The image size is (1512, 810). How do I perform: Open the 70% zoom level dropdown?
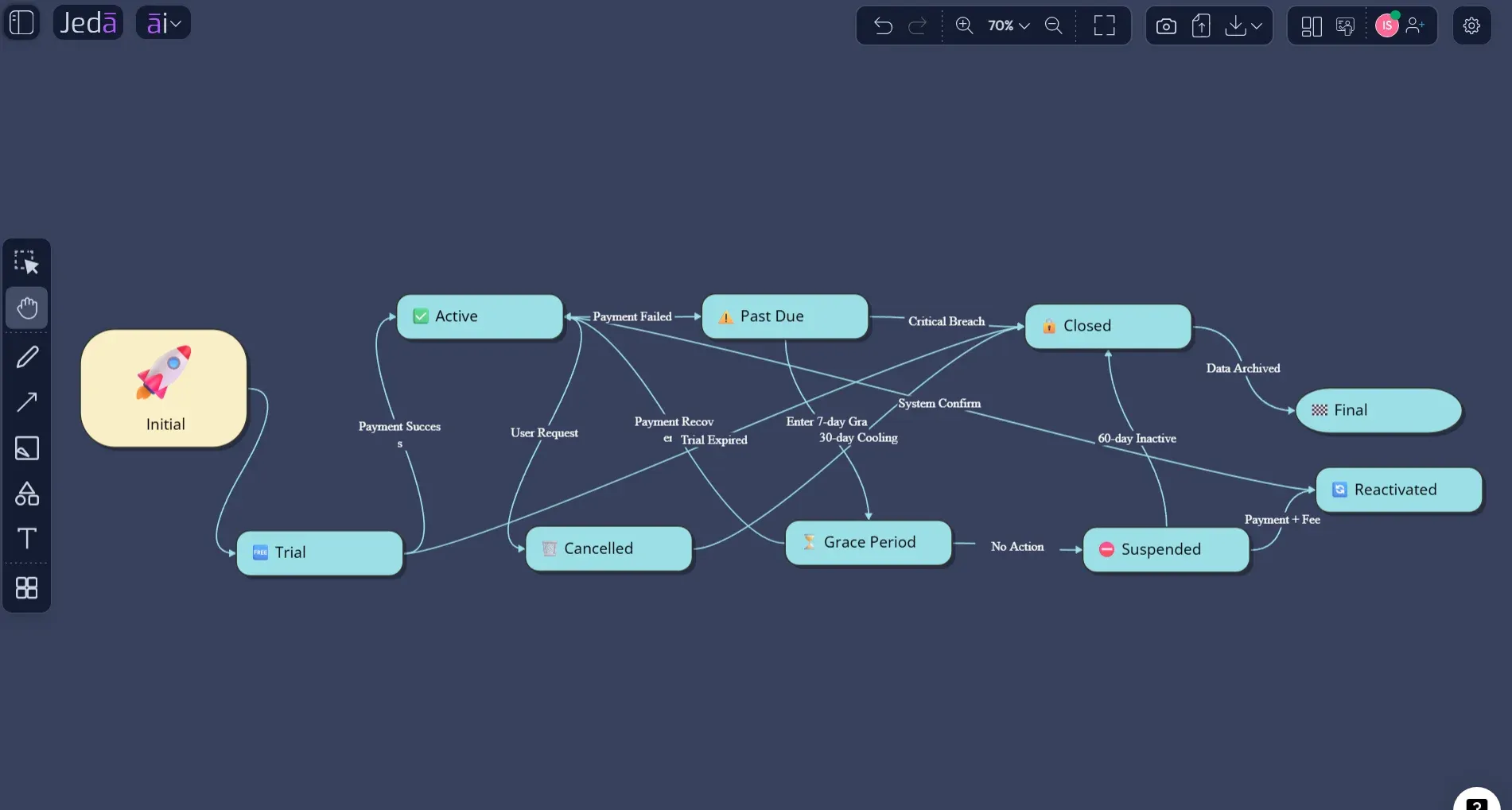click(1009, 25)
